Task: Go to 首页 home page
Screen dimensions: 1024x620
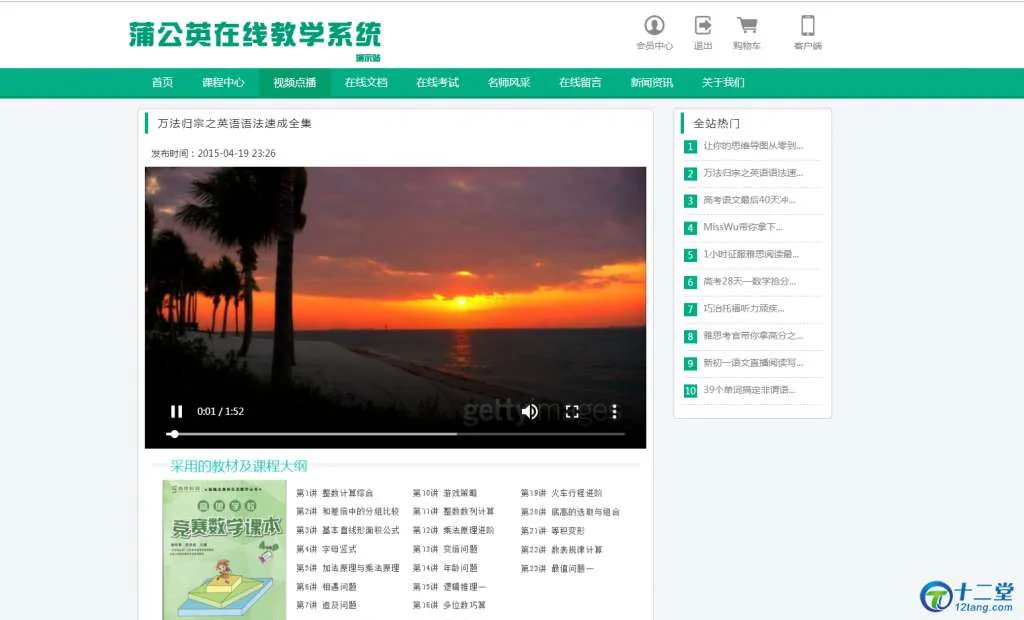Action: pyautogui.click(x=162, y=83)
